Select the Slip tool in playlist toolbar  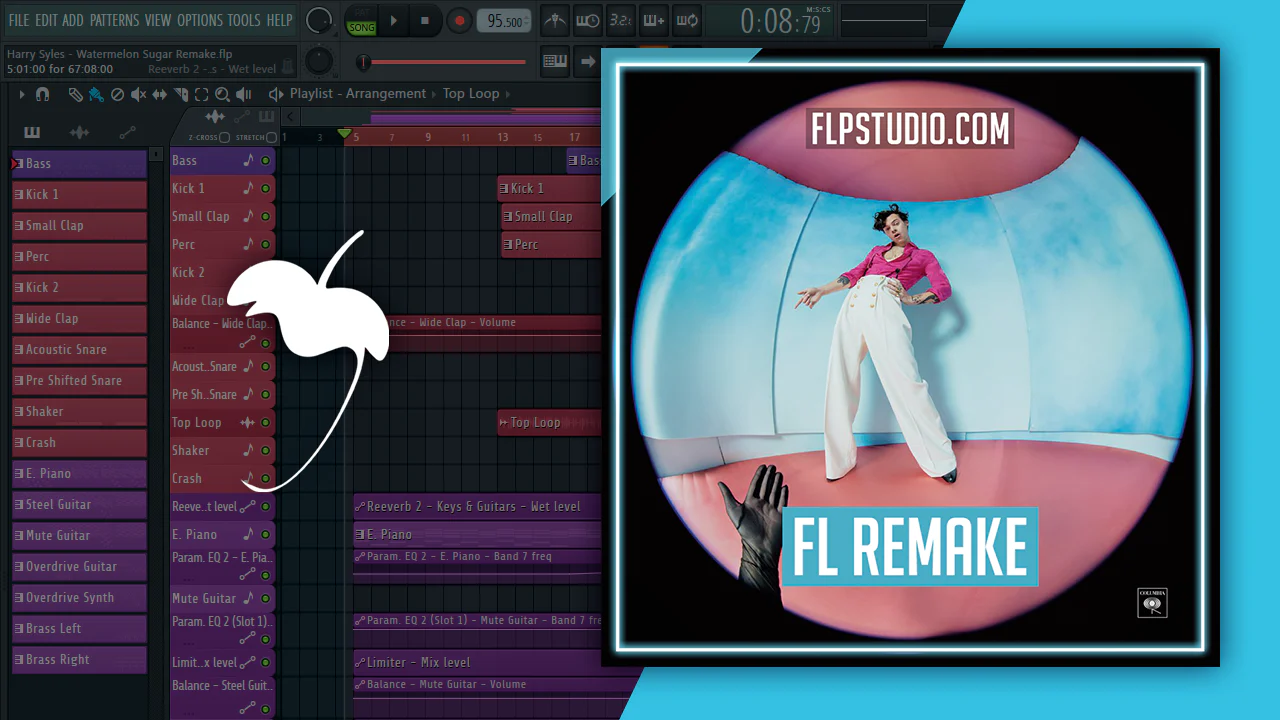tap(160, 94)
